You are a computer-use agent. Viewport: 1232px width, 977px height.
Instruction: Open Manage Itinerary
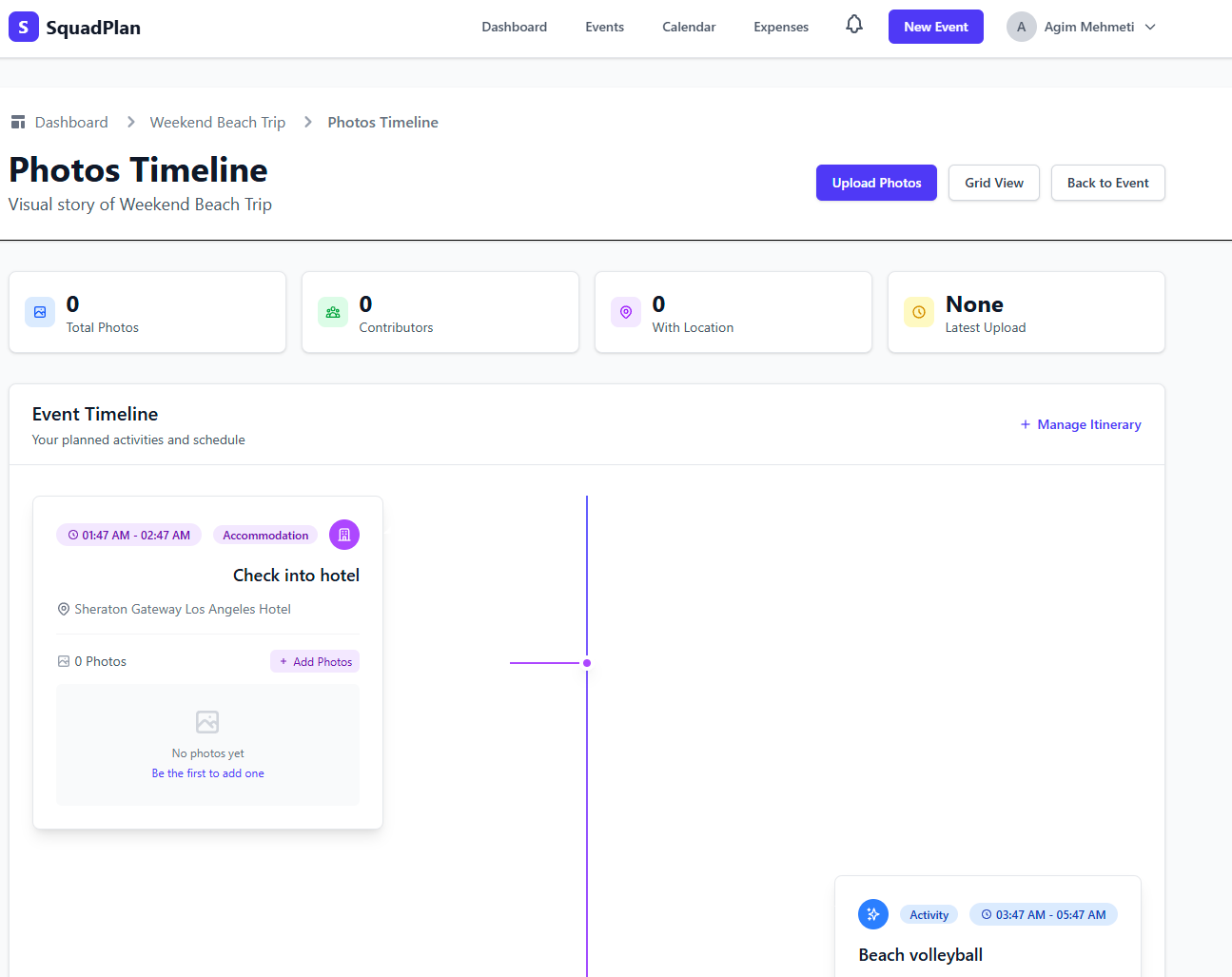click(x=1081, y=424)
